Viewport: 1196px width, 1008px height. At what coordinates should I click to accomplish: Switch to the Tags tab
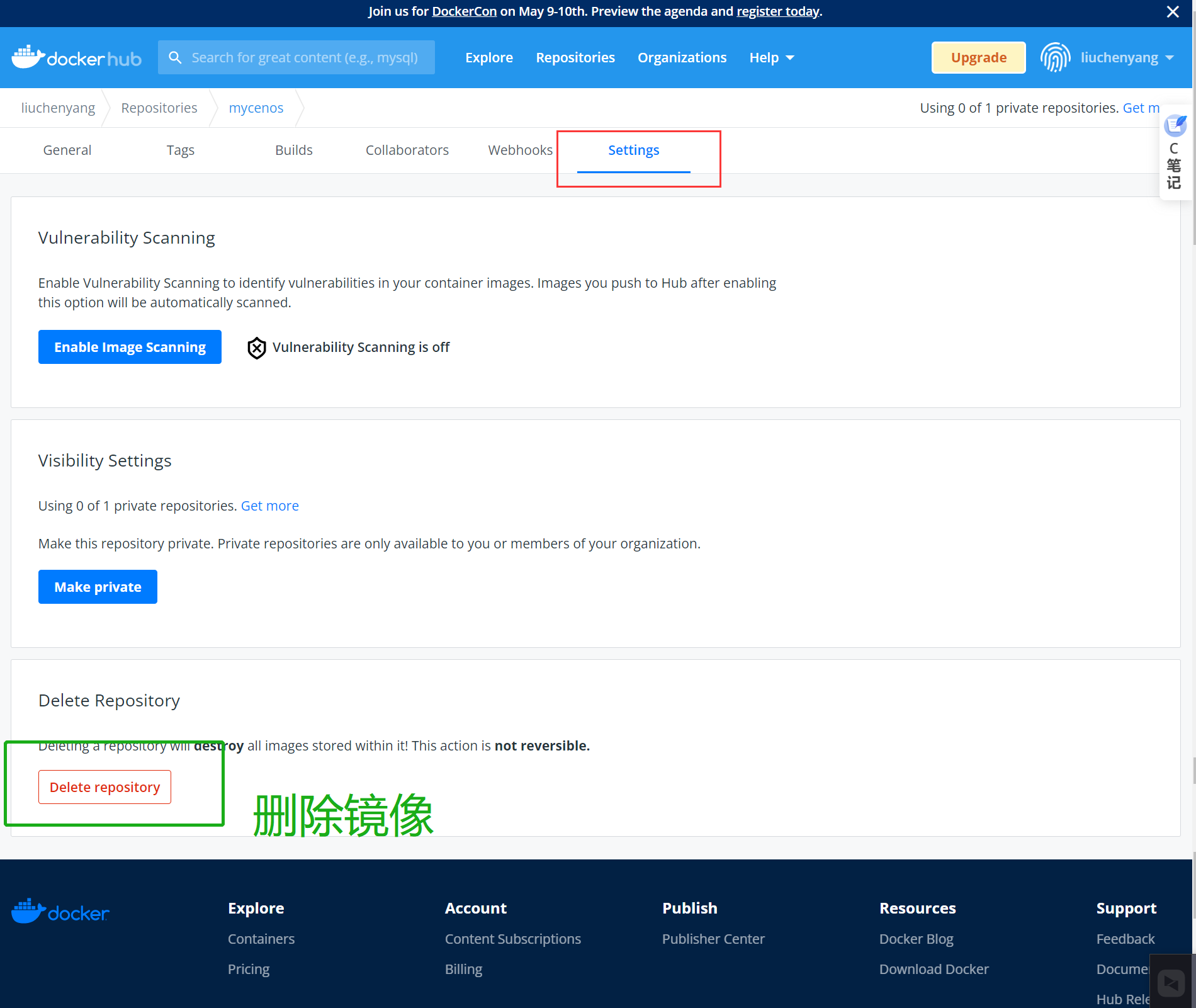tap(180, 150)
